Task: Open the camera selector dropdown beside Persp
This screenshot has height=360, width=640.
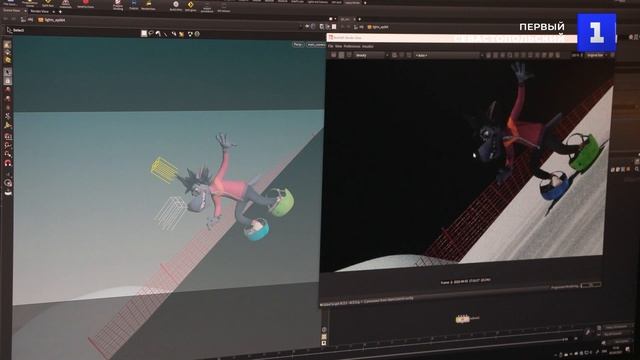Action: 316,44
